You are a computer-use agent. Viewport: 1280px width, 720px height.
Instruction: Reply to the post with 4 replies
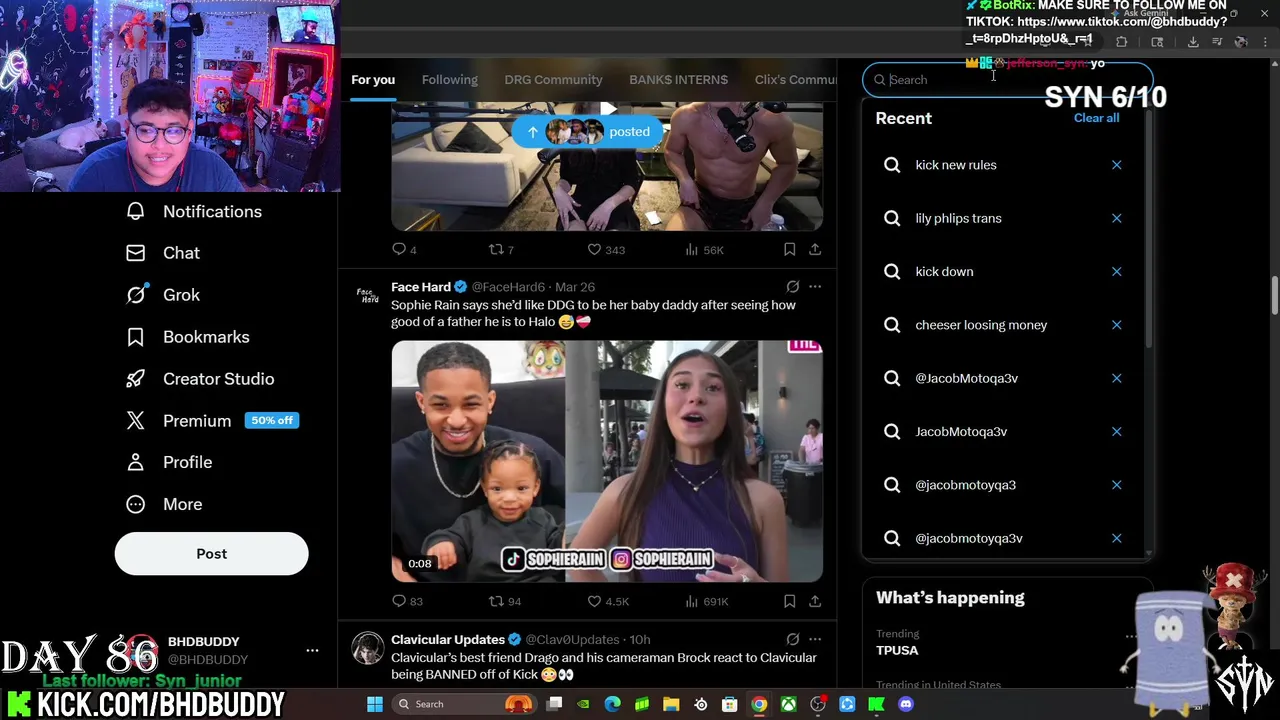405,249
